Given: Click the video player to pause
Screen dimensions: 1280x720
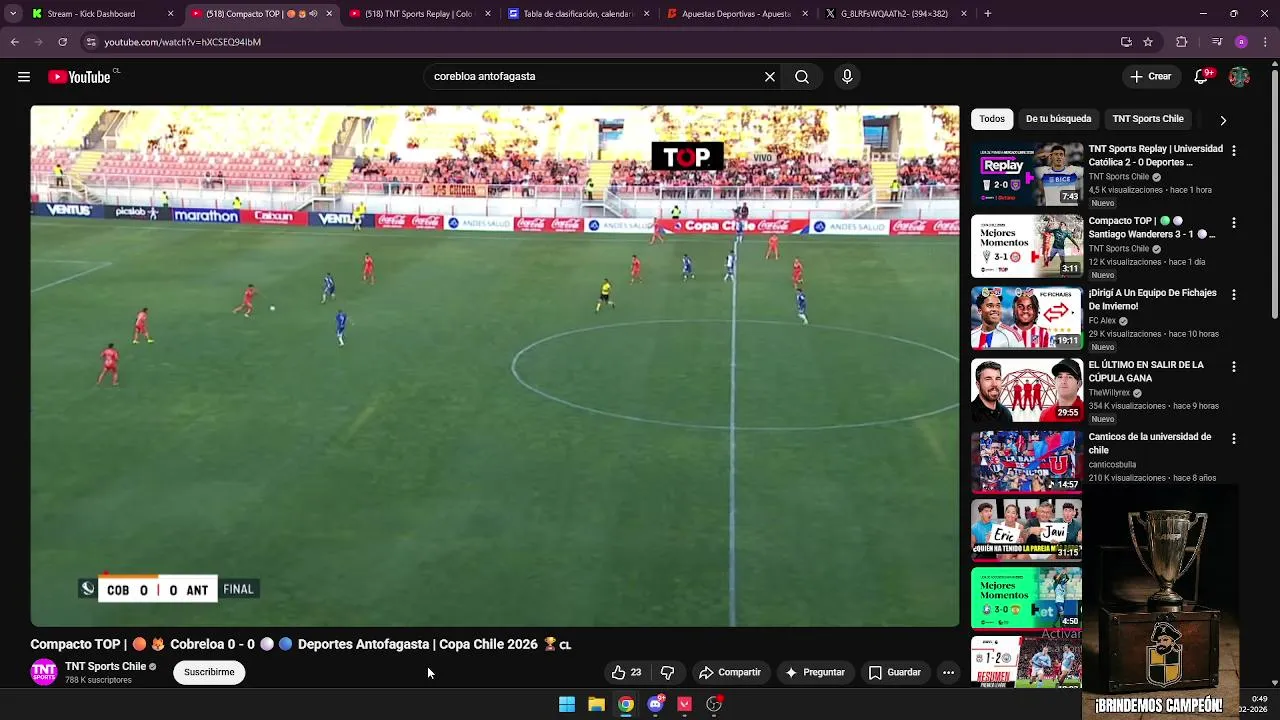Looking at the screenshot, I should (495, 366).
